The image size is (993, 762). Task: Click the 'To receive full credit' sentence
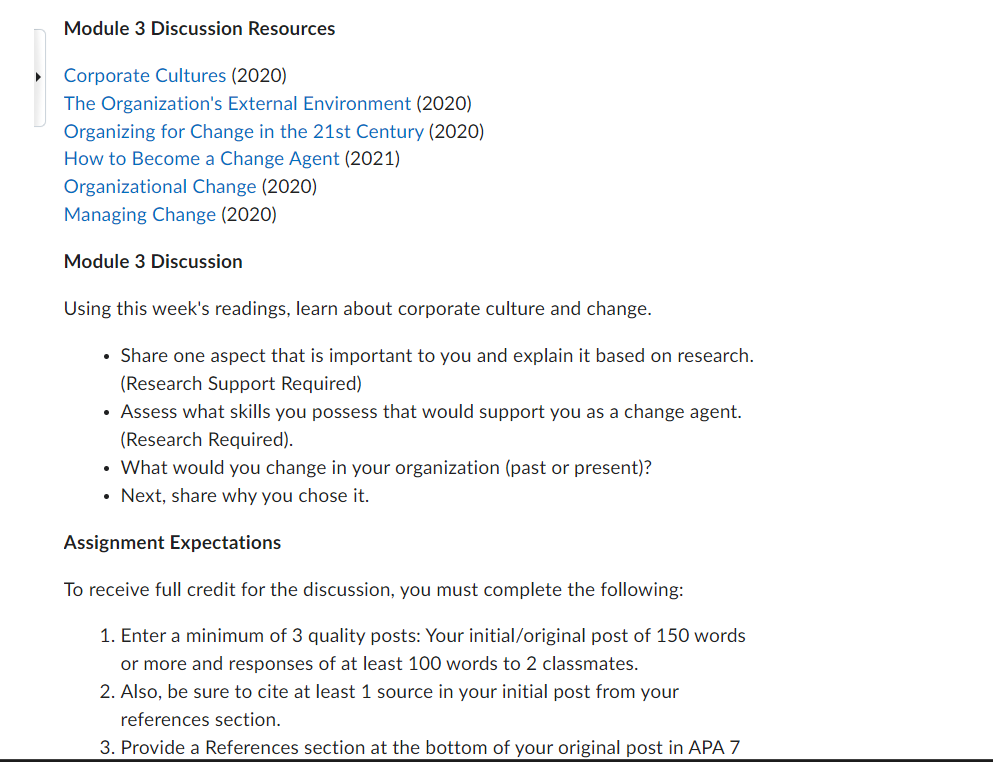click(374, 590)
